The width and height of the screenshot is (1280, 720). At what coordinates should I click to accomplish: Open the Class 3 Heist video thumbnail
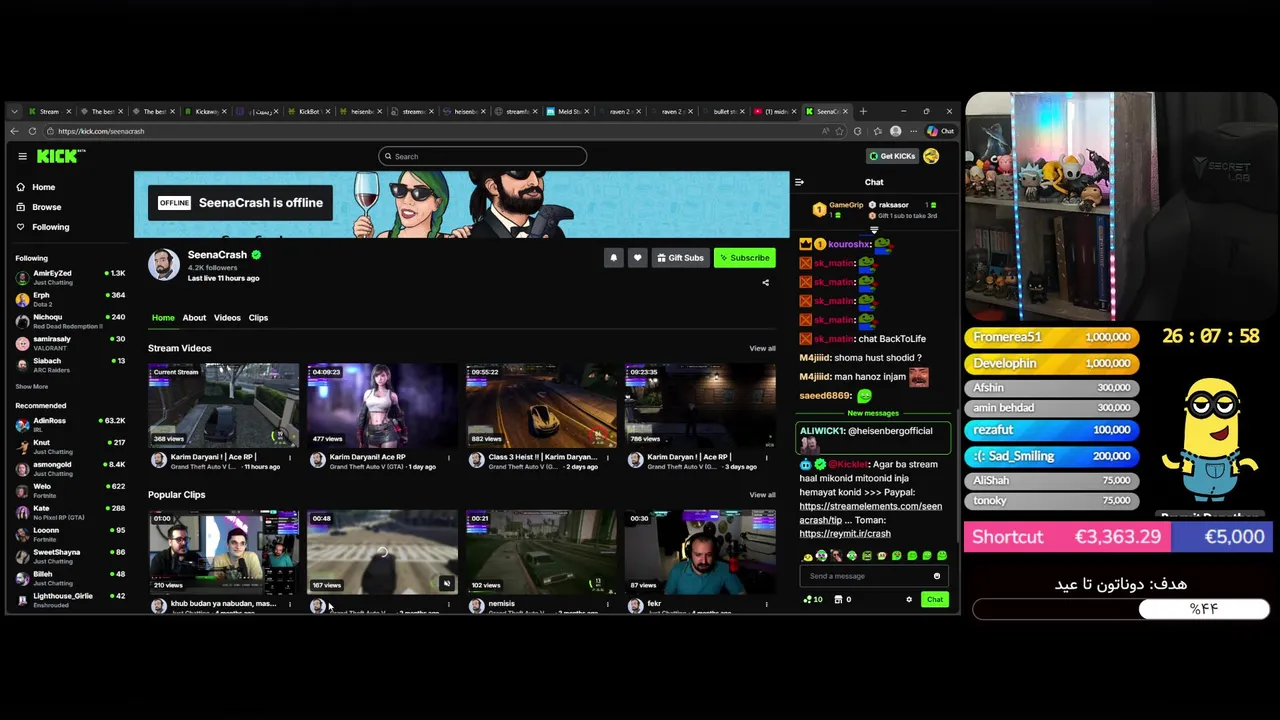(541, 405)
